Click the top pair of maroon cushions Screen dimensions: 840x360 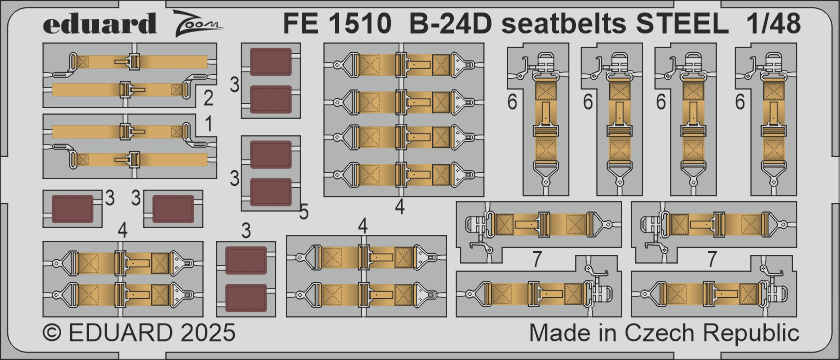(x=271, y=81)
